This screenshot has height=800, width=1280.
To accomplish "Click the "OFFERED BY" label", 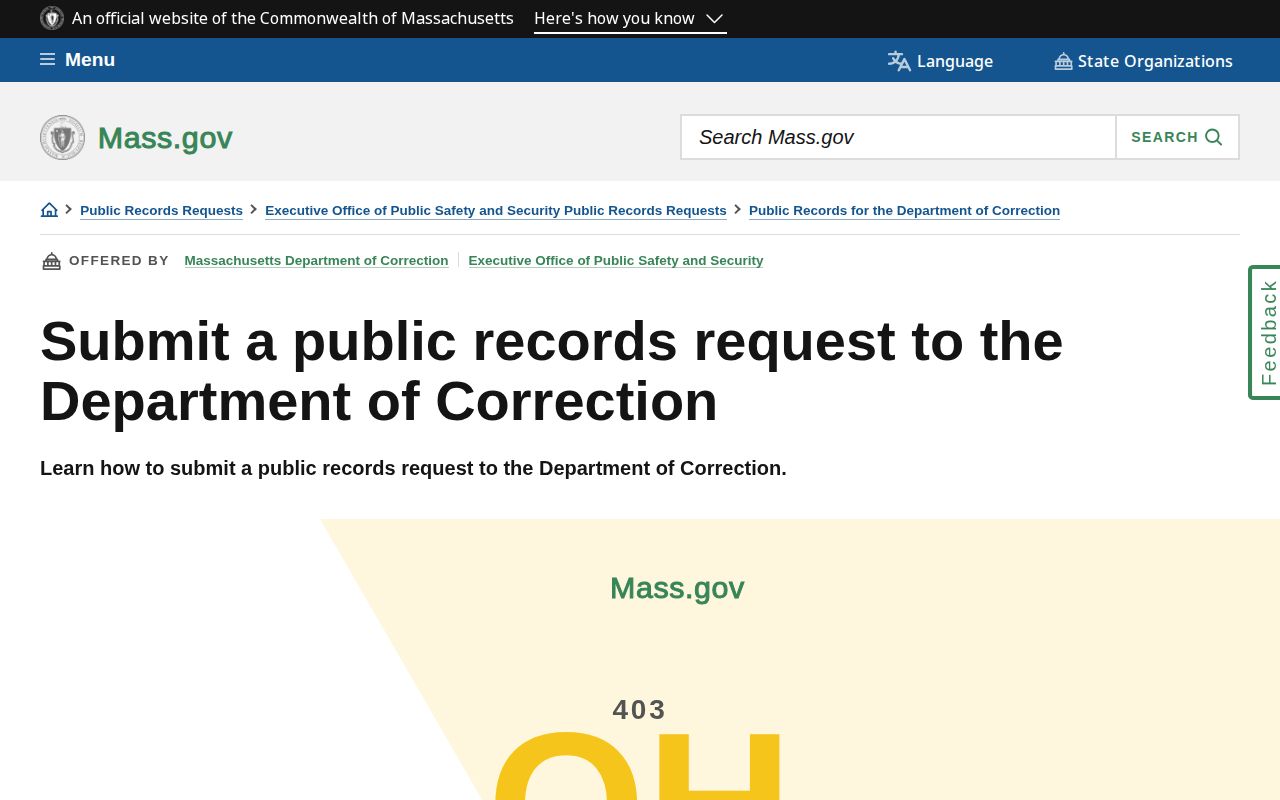I will 119,261.
